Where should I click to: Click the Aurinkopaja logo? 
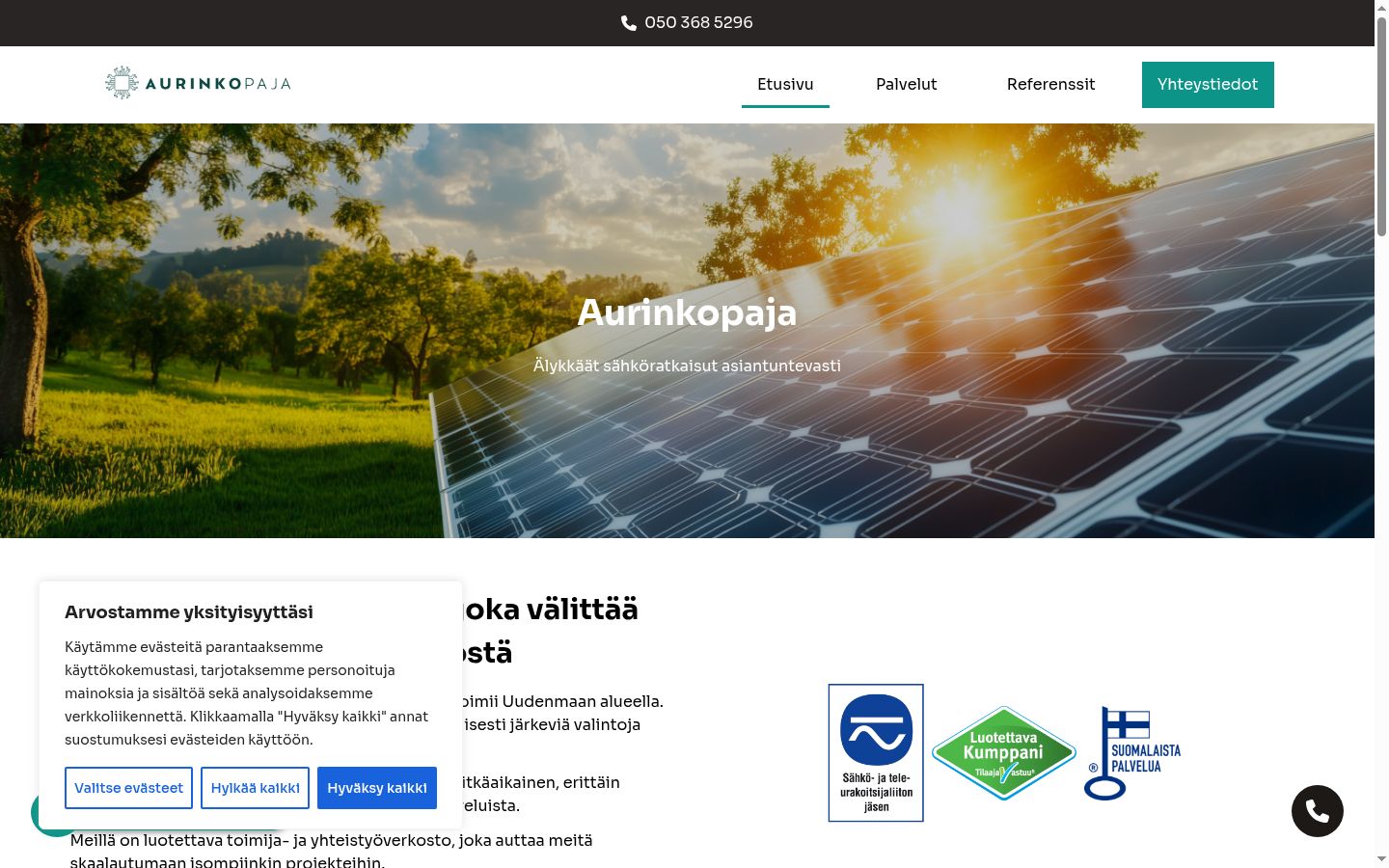pos(198,84)
